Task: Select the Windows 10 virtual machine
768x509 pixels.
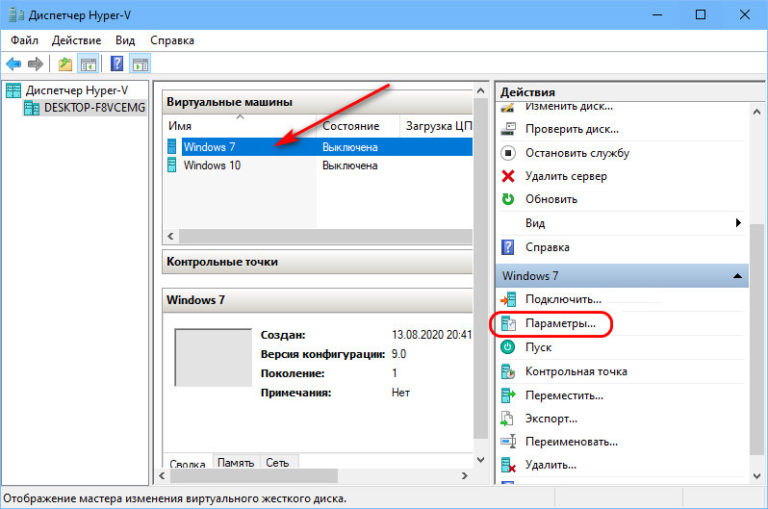Action: 212,166
